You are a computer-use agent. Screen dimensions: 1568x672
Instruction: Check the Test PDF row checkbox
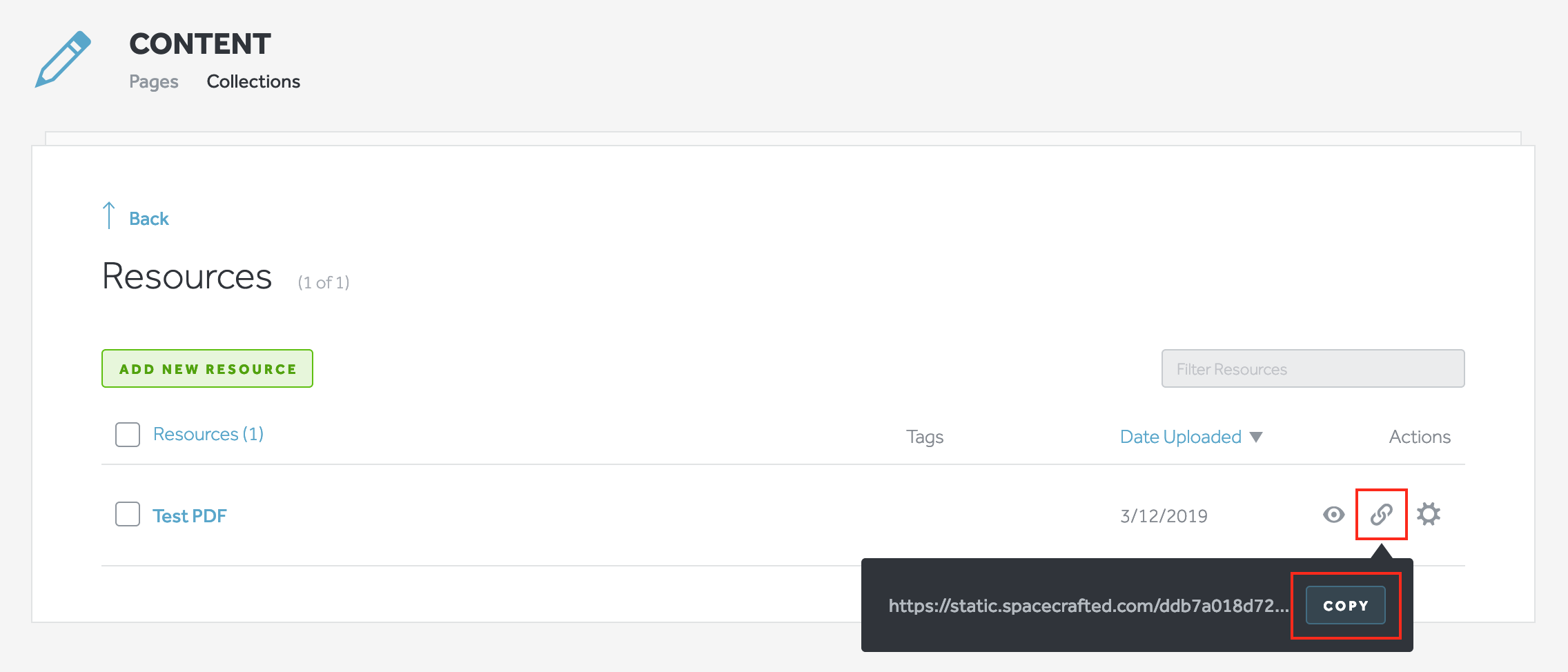click(x=127, y=514)
